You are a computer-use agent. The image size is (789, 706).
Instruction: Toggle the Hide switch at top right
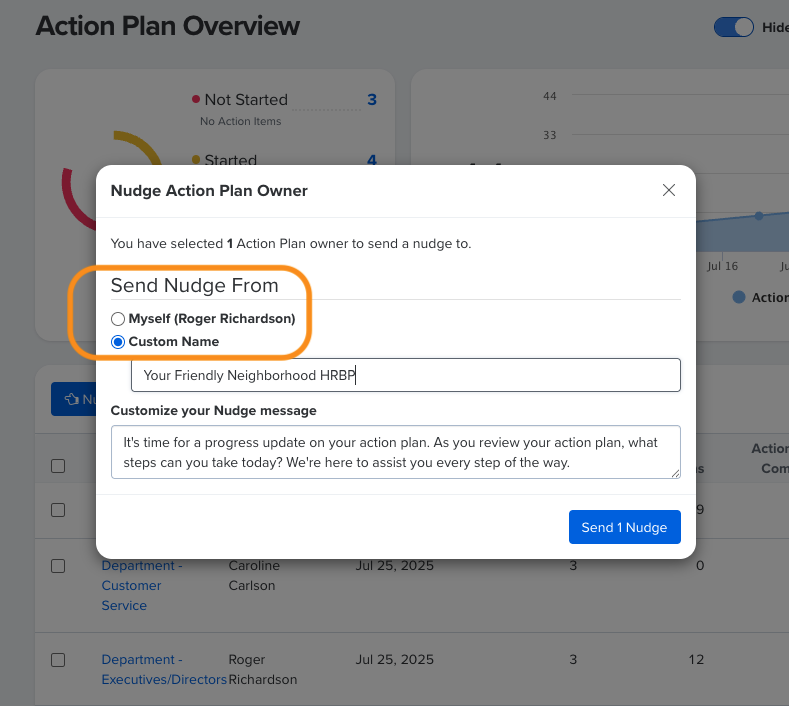pyautogui.click(x=733, y=28)
